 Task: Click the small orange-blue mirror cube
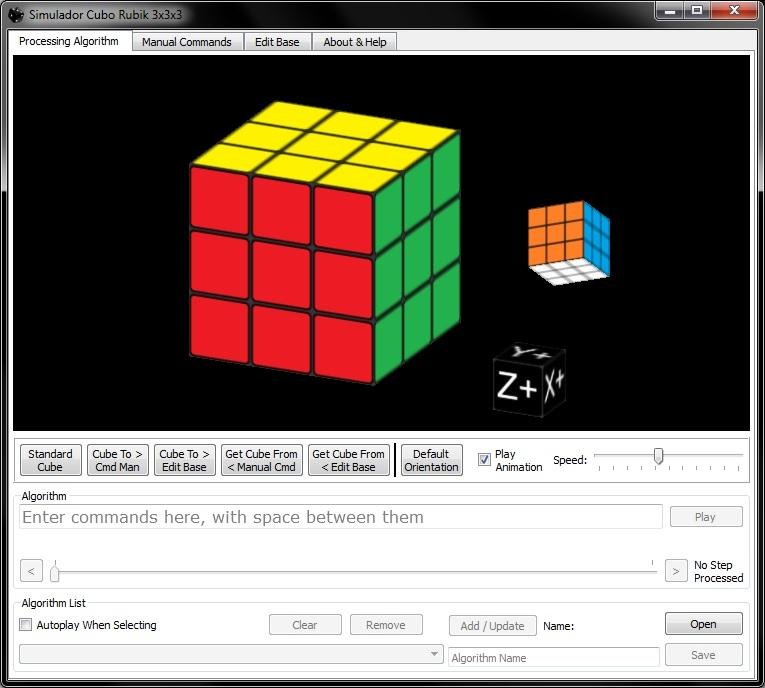point(568,242)
